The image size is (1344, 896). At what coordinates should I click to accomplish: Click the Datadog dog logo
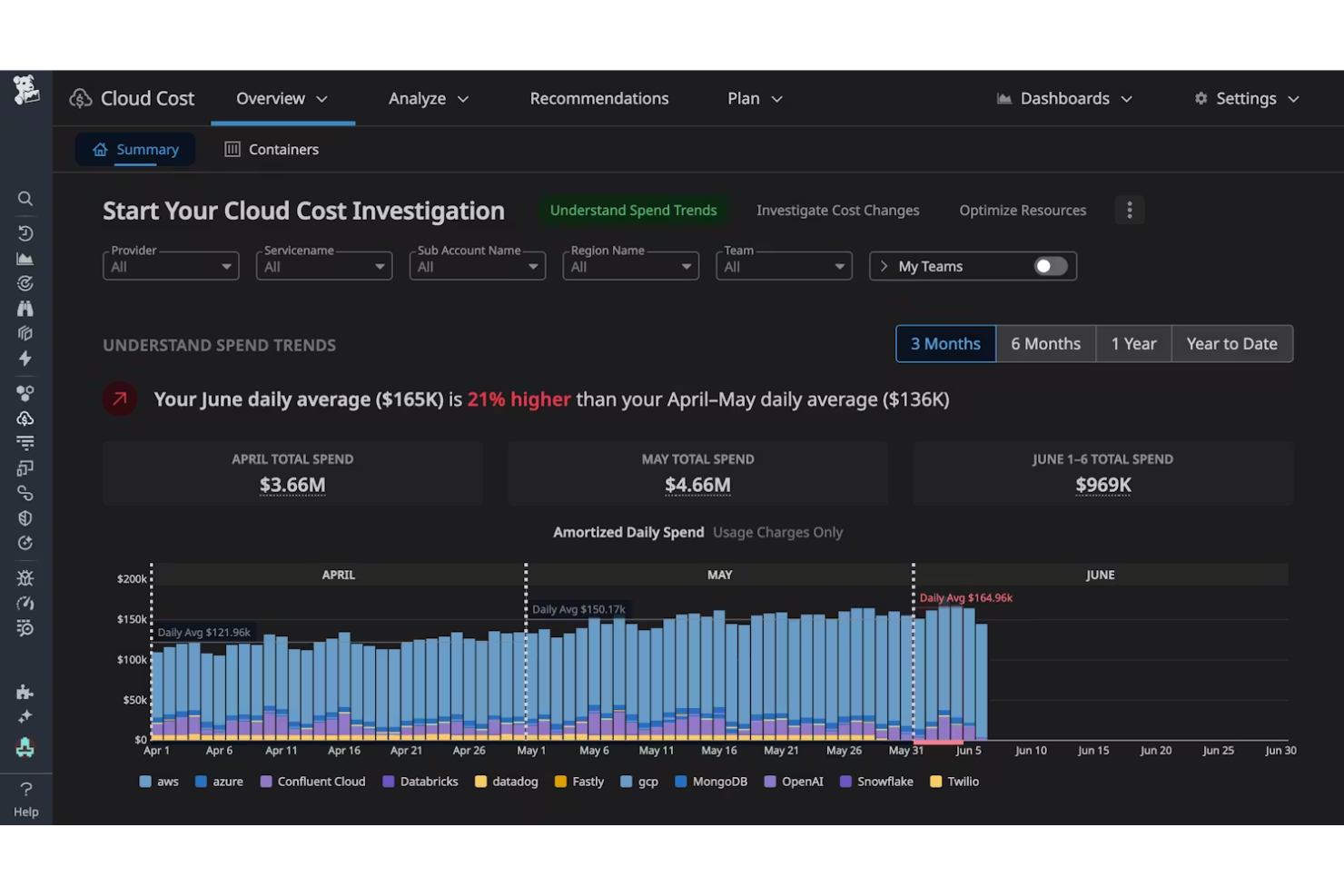click(26, 90)
